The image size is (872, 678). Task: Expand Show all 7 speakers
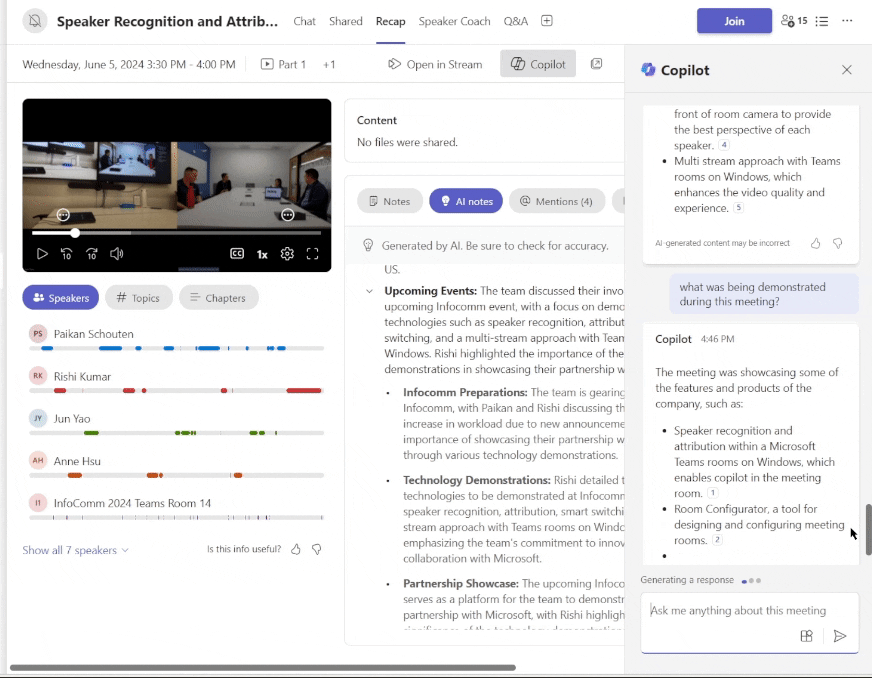[x=76, y=550]
